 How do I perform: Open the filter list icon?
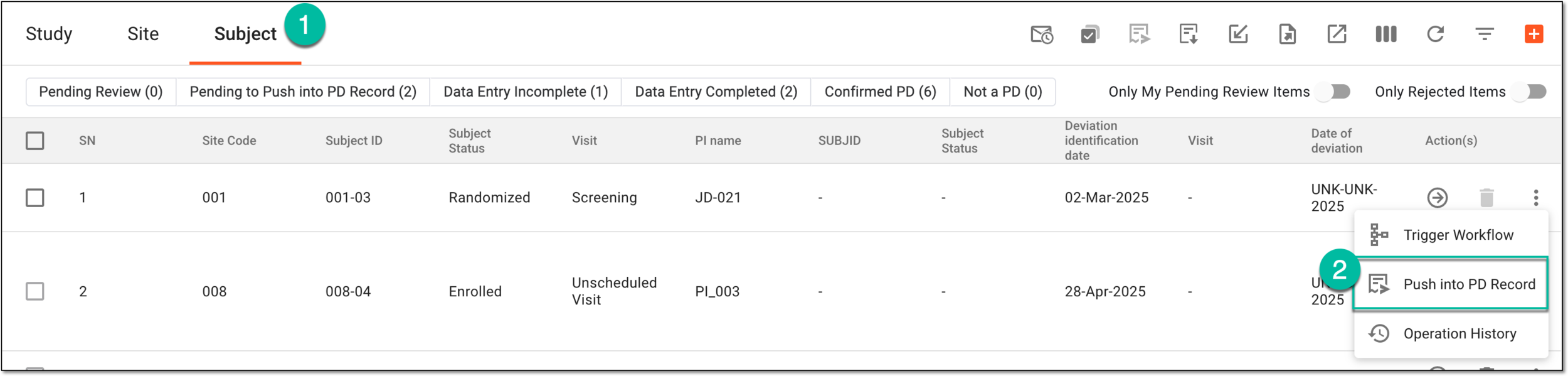(1485, 34)
